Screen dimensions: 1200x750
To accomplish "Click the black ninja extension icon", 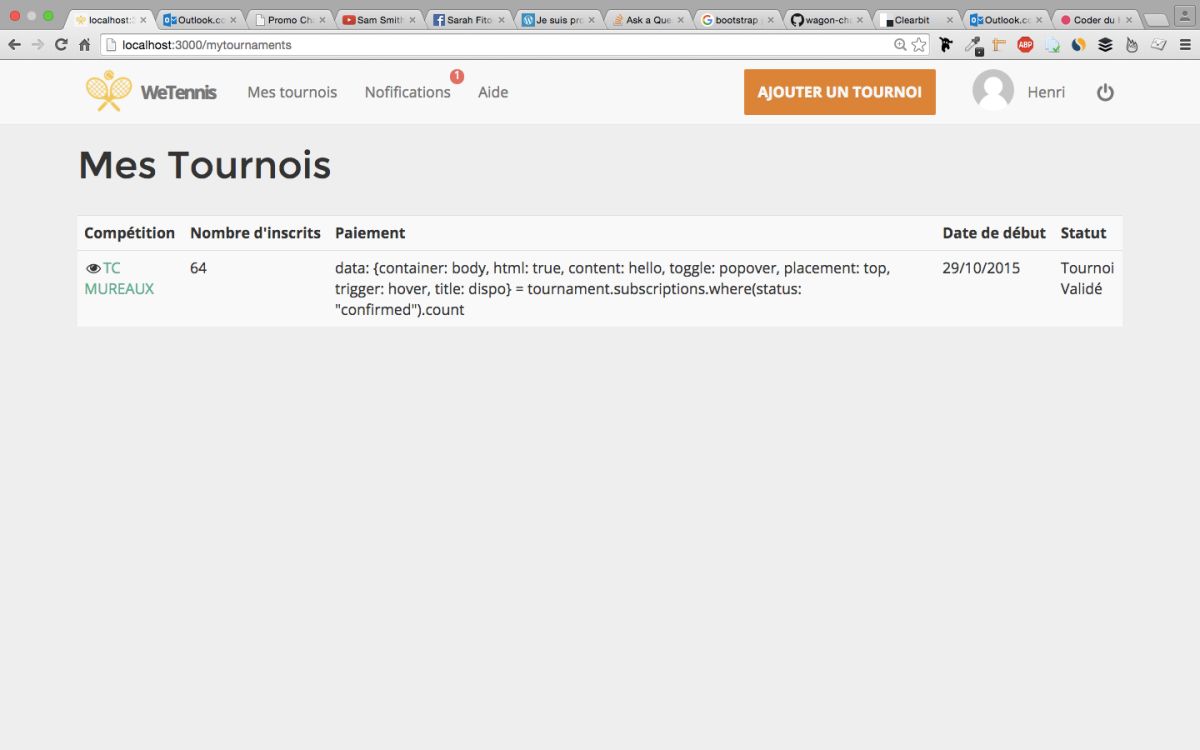I will point(946,45).
